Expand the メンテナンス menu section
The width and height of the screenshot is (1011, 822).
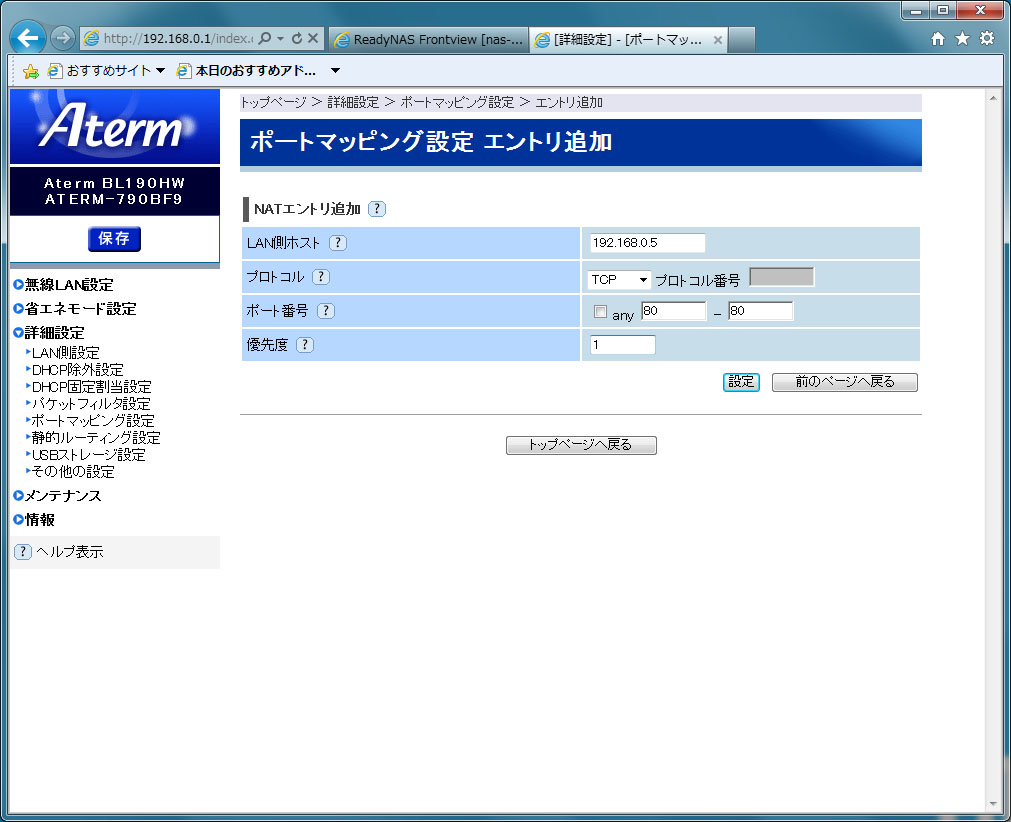pyautogui.click(x=62, y=496)
